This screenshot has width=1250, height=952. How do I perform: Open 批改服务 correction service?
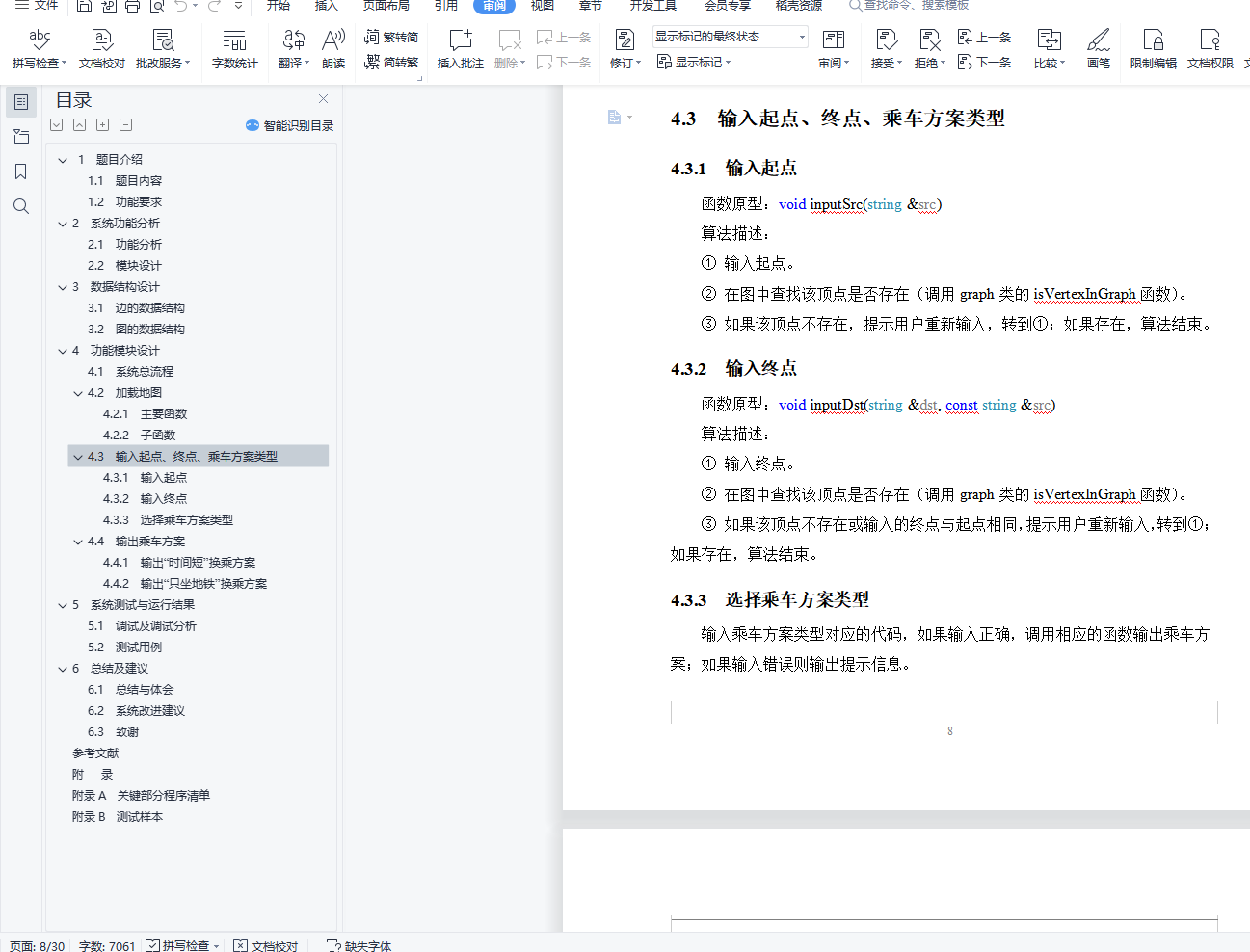click(163, 49)
